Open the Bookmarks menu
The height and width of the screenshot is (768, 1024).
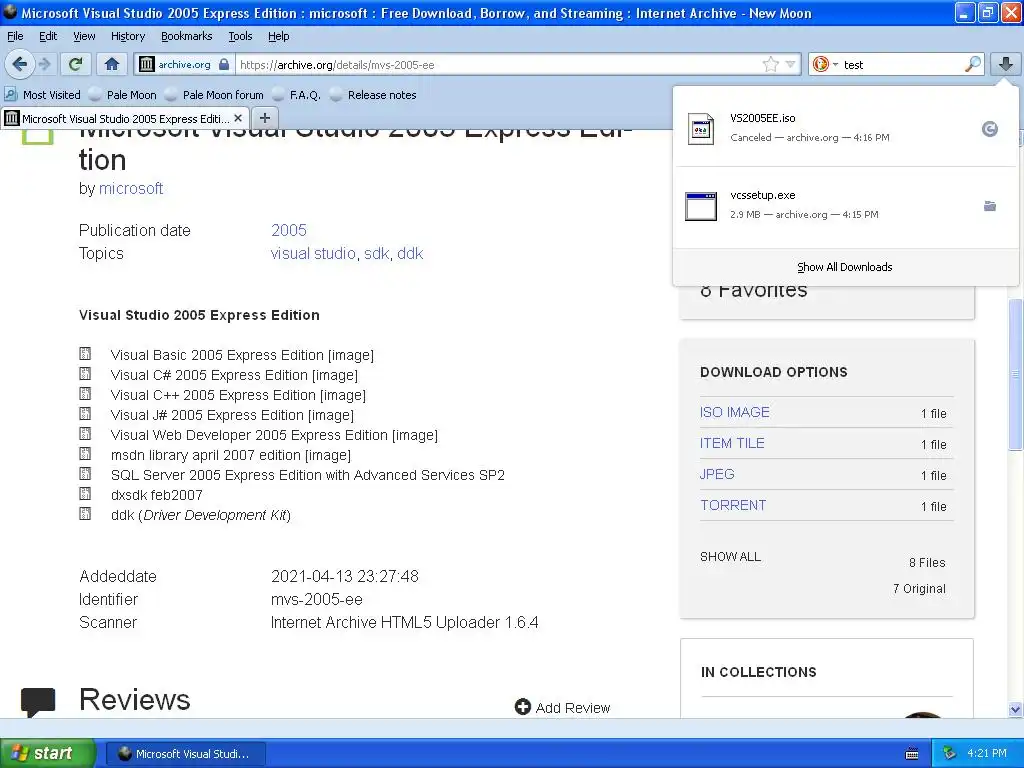tap(186, 36)
